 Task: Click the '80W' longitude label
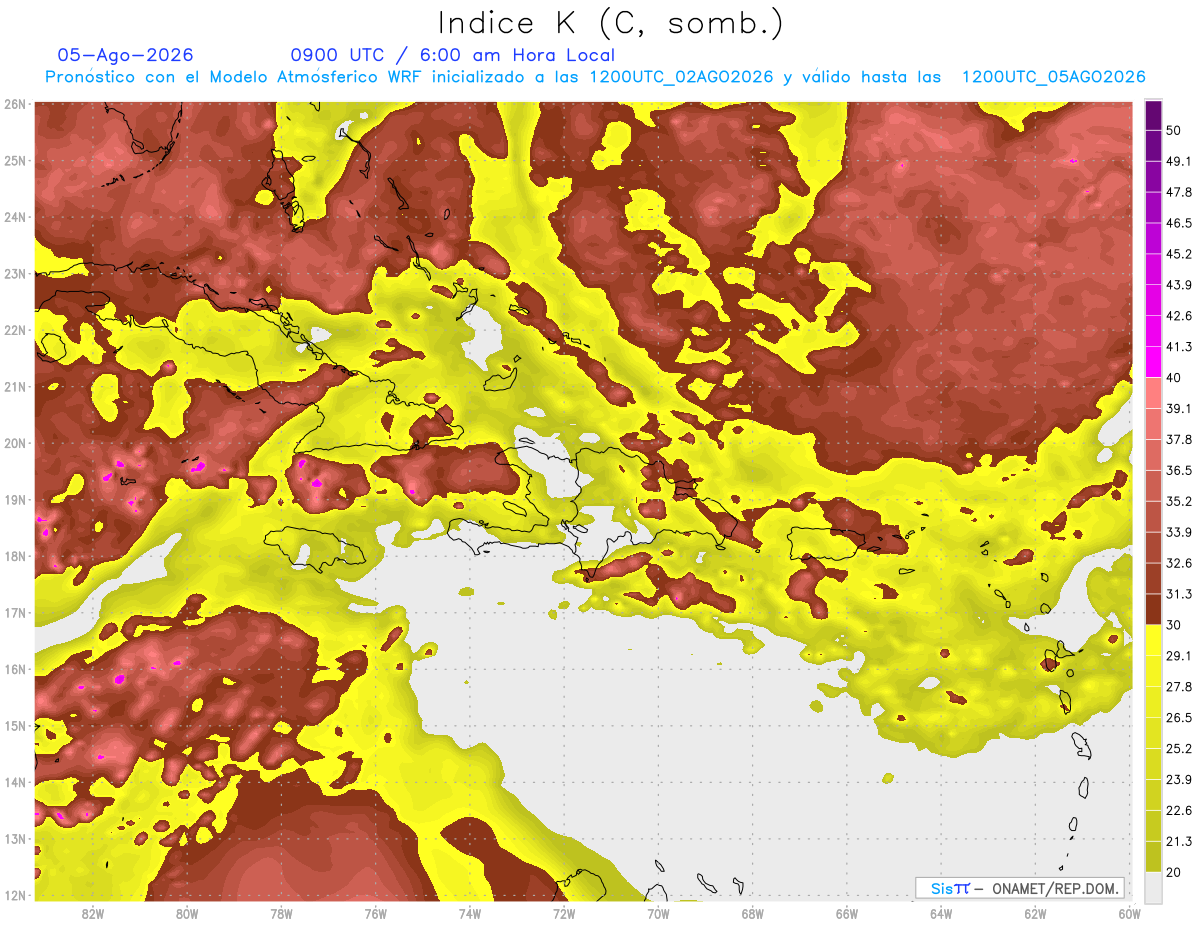[187, 914]
